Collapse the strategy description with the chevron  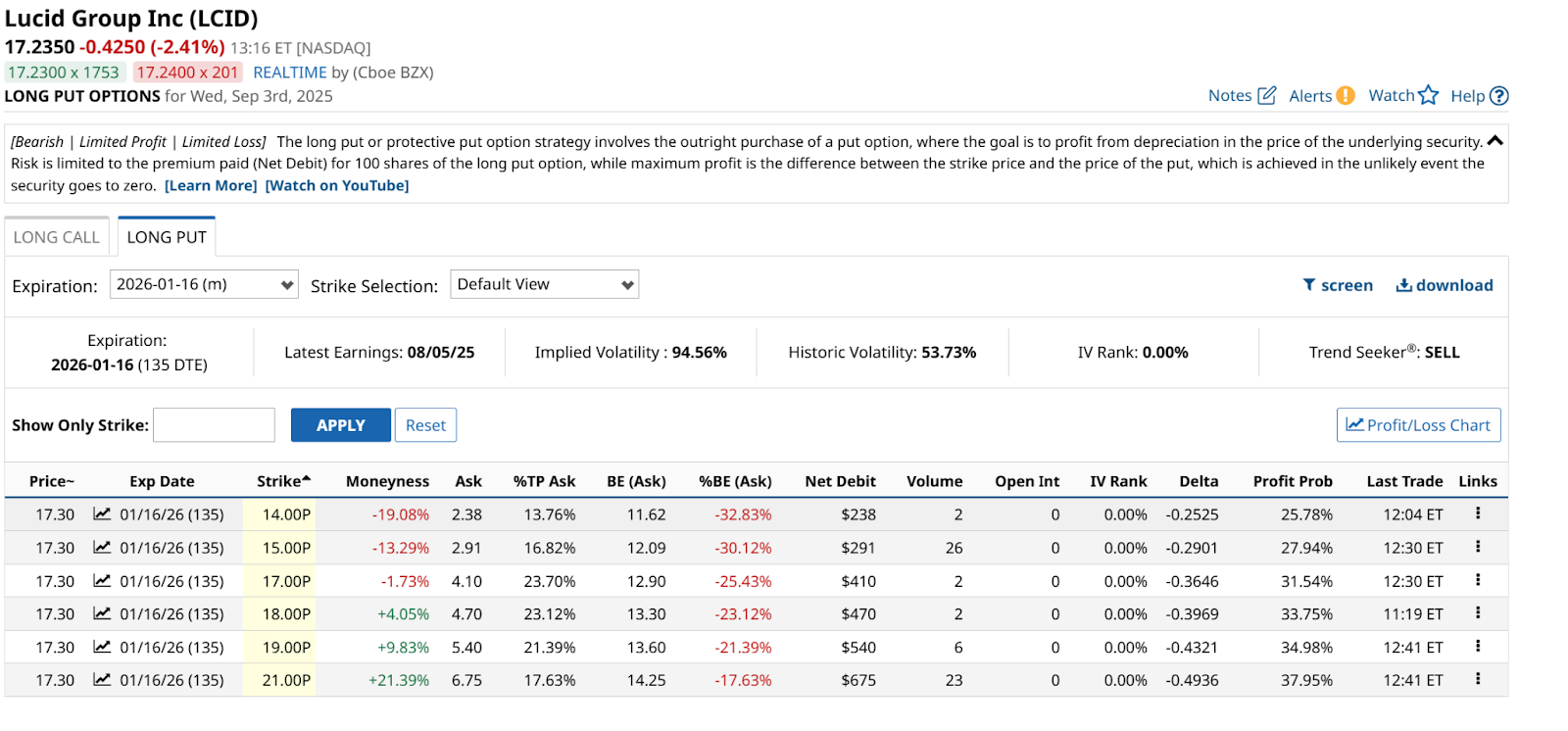(1494, 141)
